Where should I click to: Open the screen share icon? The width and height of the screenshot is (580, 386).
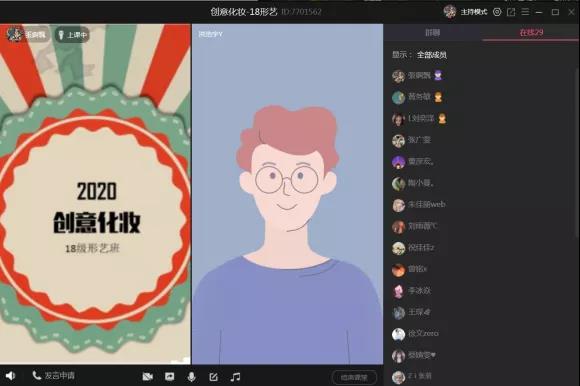coord(169,377)
